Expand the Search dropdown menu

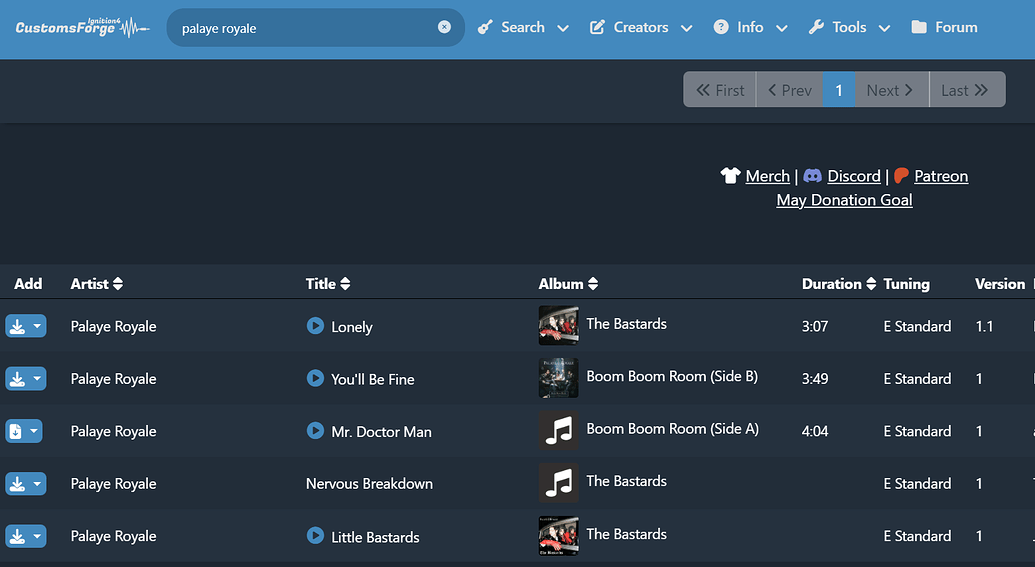coord(523,28)
